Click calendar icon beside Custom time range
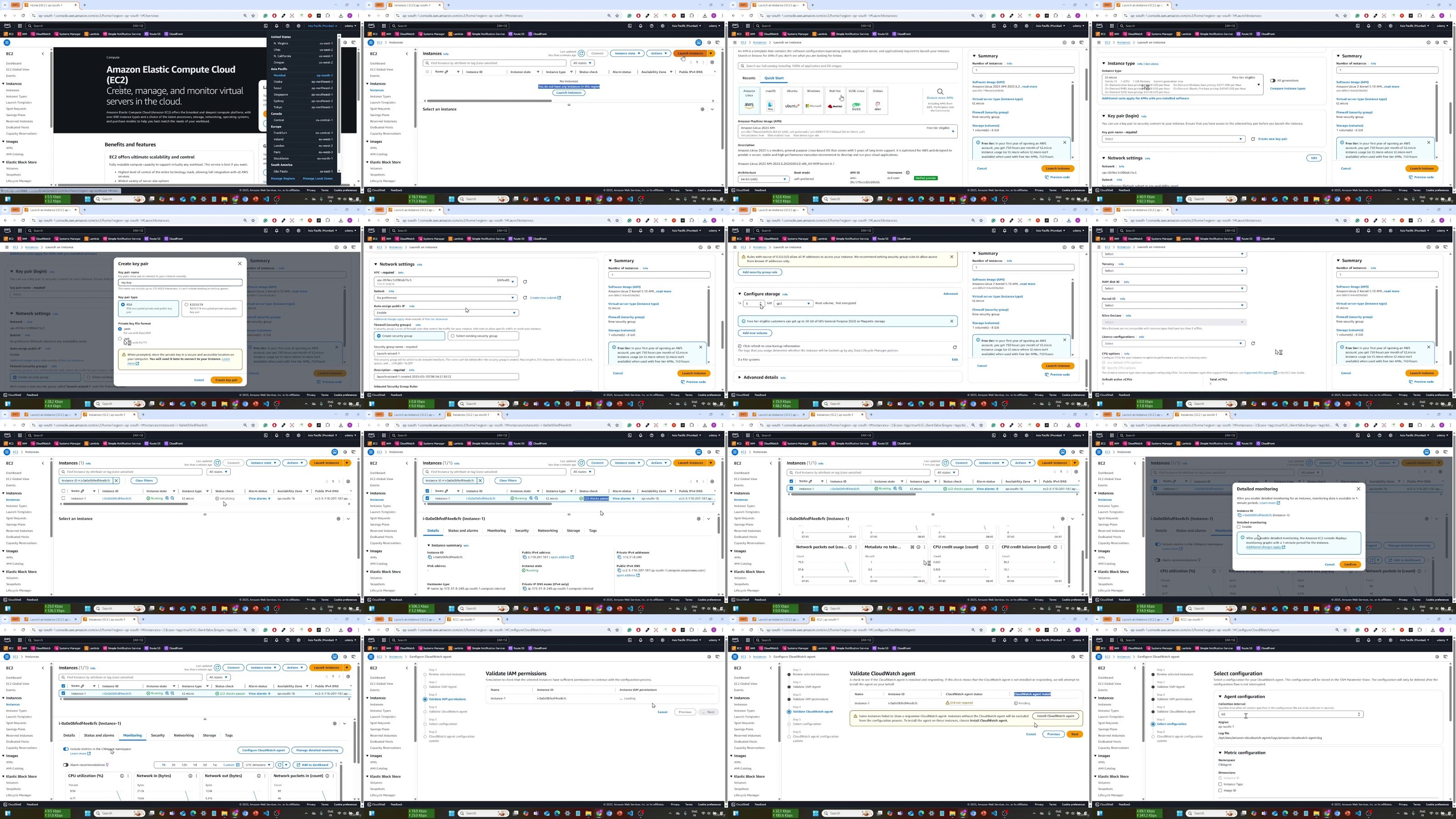This screenshot has width=1456, height=819. (x=238, y=765)
